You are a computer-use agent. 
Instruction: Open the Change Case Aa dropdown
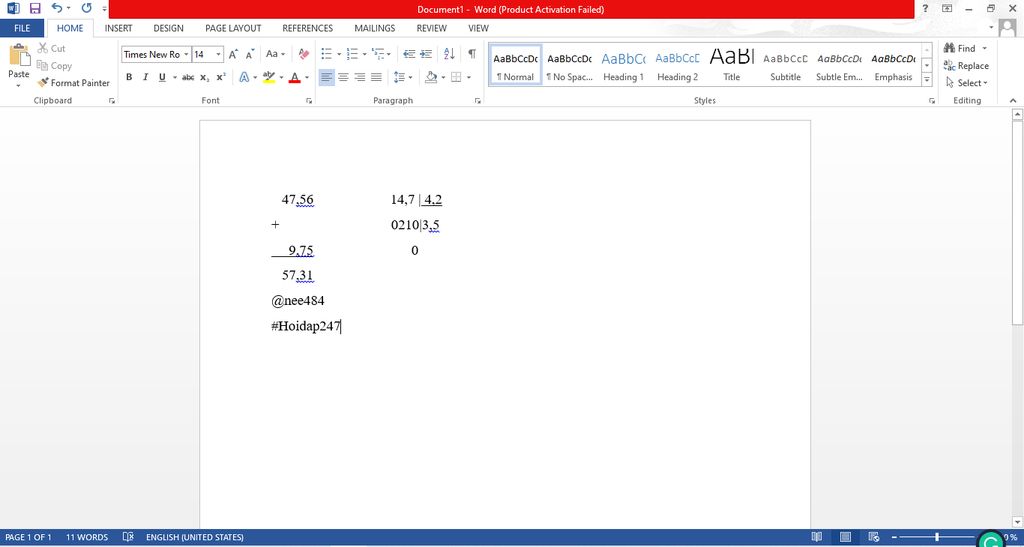(x=276, y=54)
